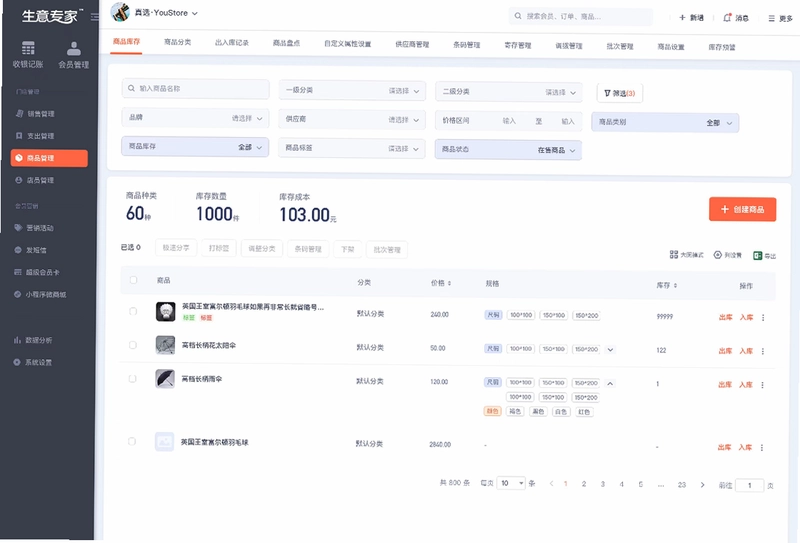Click the 下架 batch button

click(347, 249)
